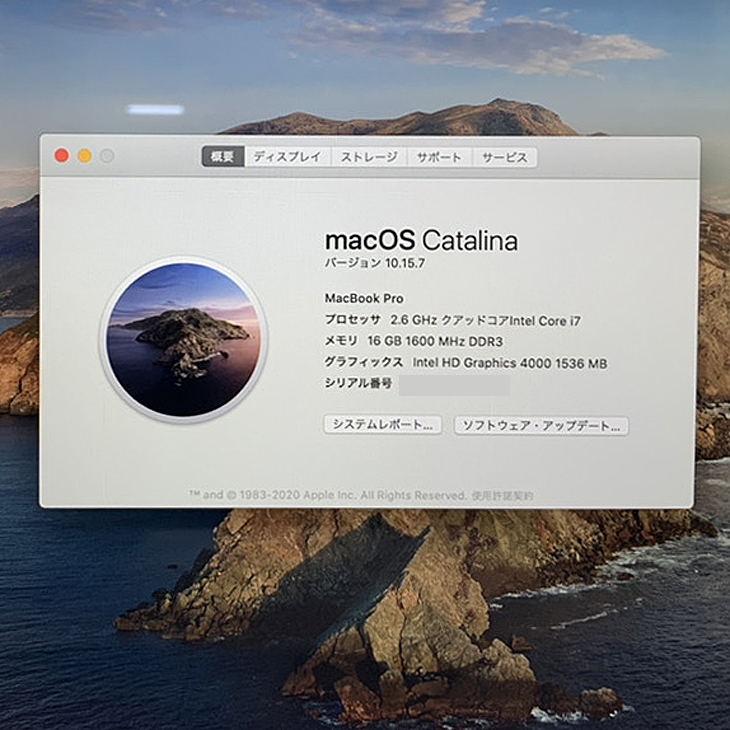Open the ストレージ tab

pos(369,157)
